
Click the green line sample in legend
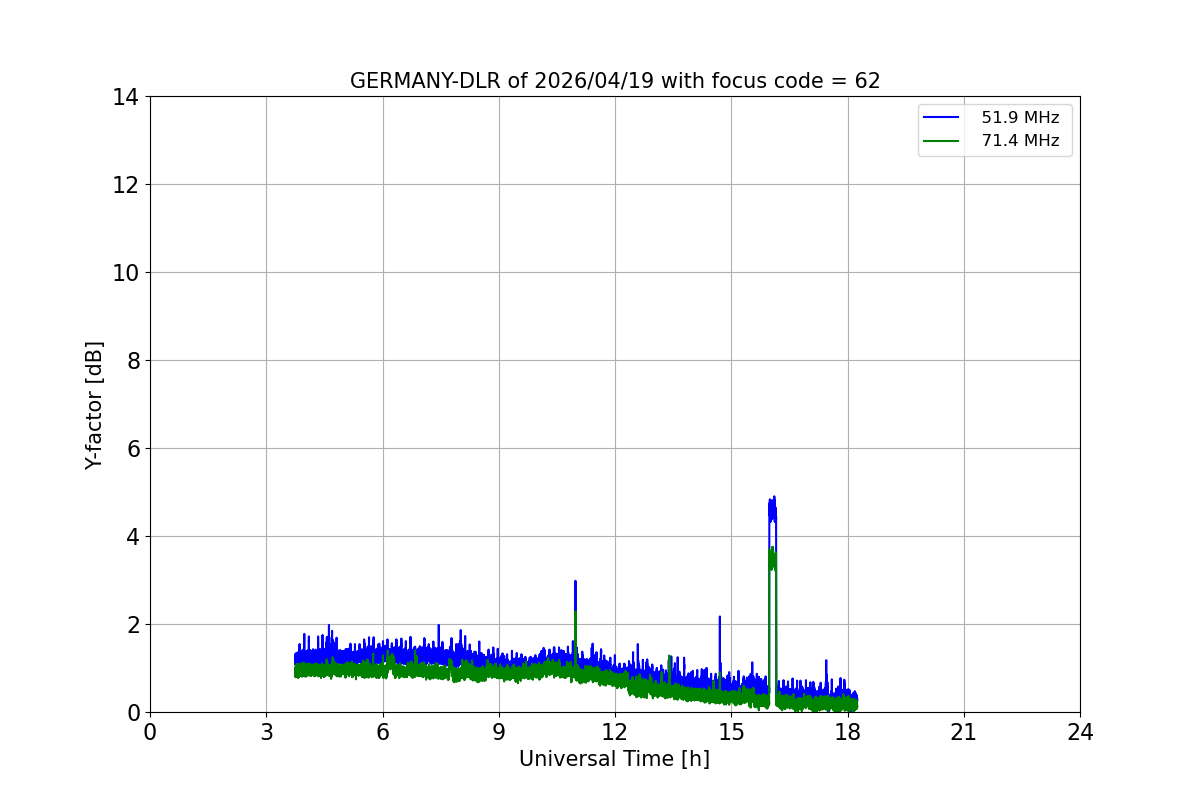[x=941, y=141]
